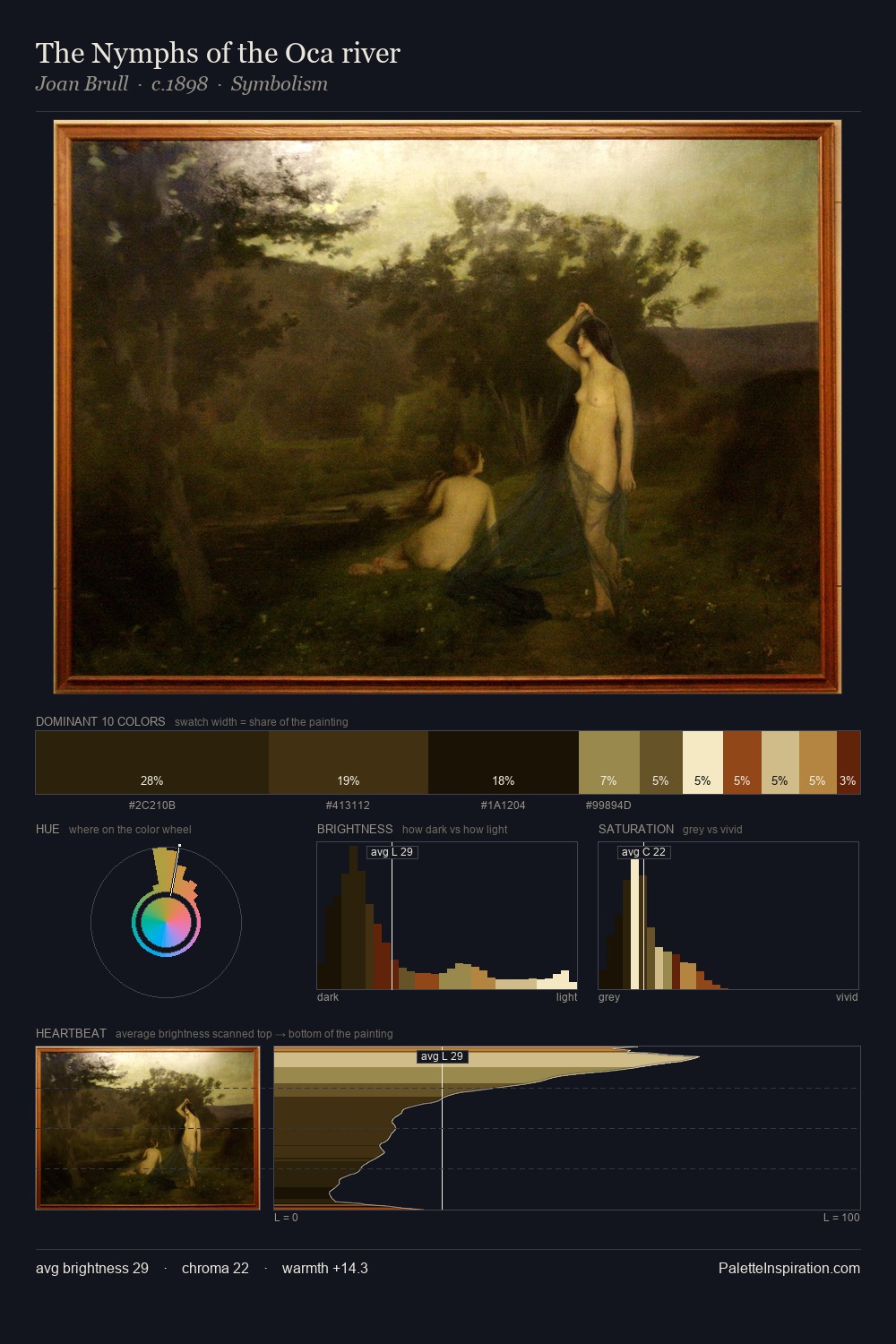896x1344 pixels.
Task: Click the 'HEARTBEAT' section heading
Action: 71,1033
